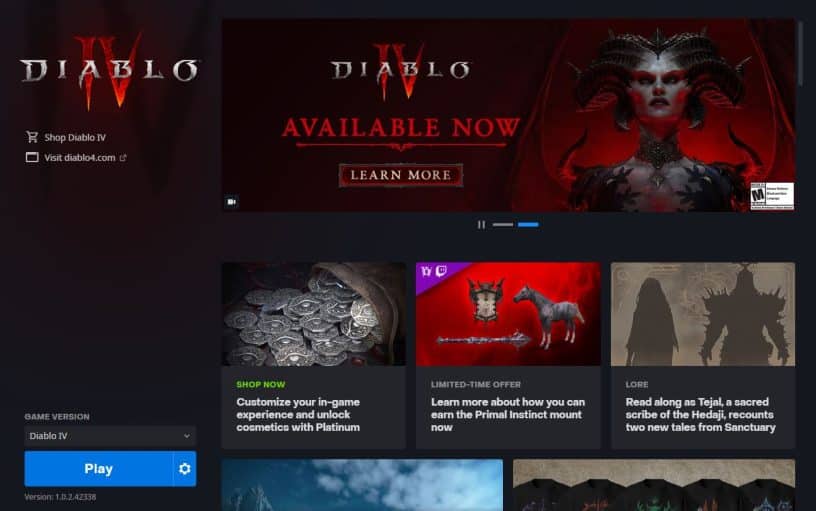Open the Shop Diablo IV link
The height and width of the screenshot is (511, 816).
75,137
